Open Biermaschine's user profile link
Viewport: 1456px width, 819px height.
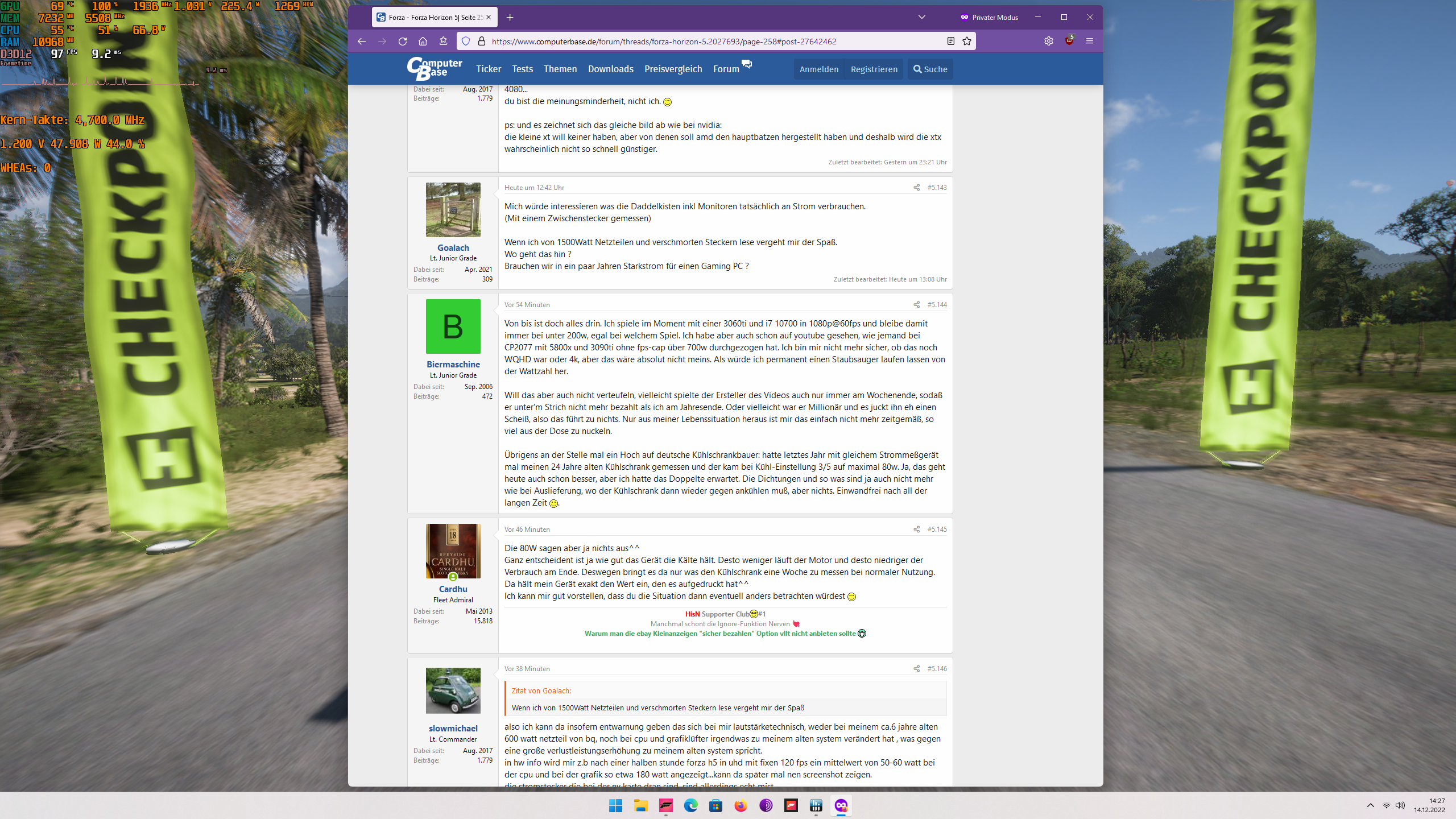coord(453,365)
